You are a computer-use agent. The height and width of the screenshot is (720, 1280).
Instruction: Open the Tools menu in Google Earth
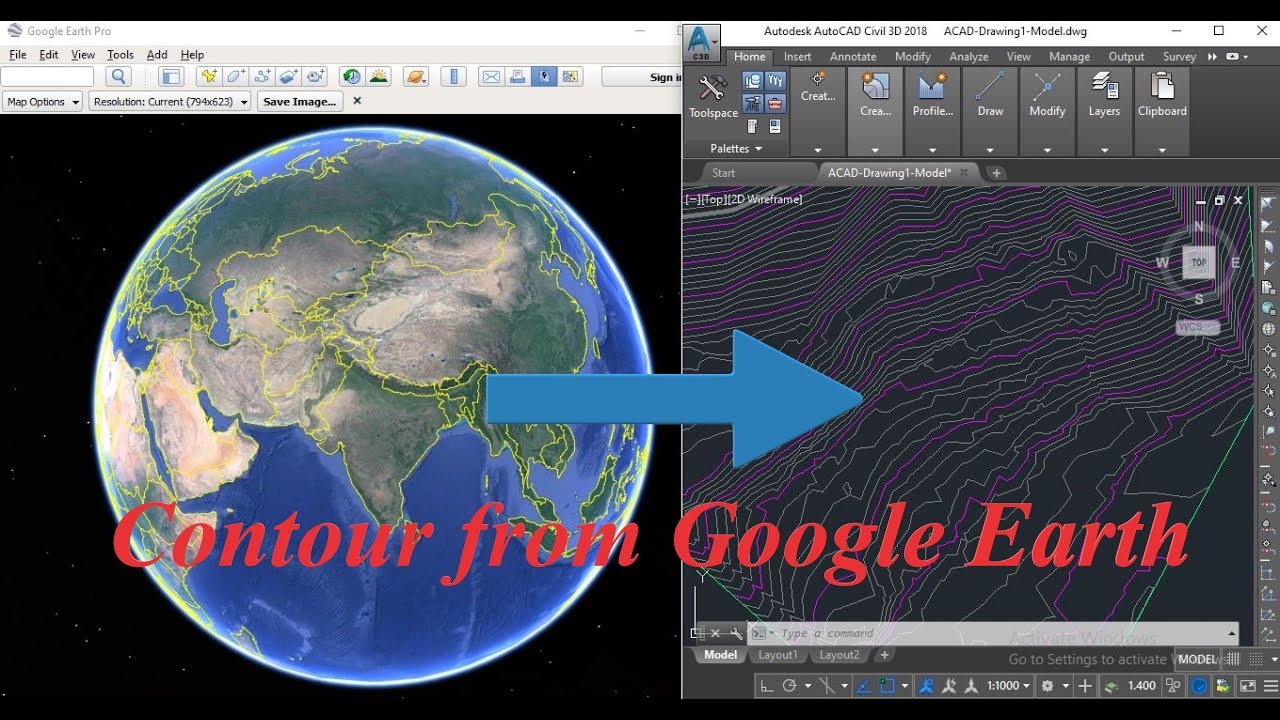pos(120,55)
